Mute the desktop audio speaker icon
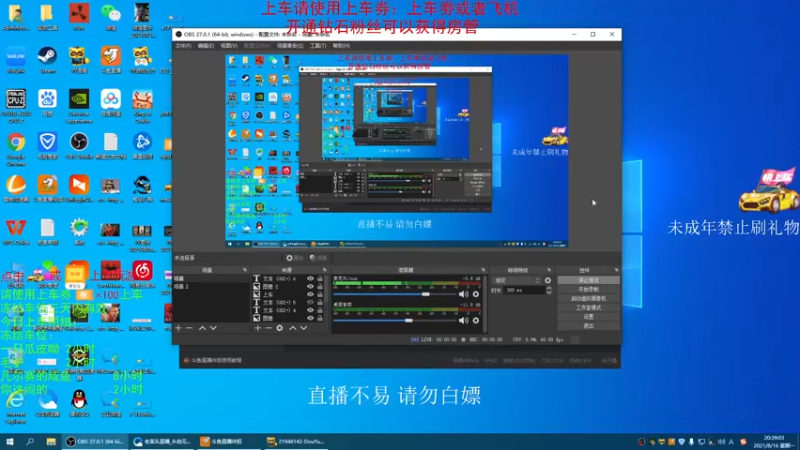Screen dimensions: 800x450 463,320
